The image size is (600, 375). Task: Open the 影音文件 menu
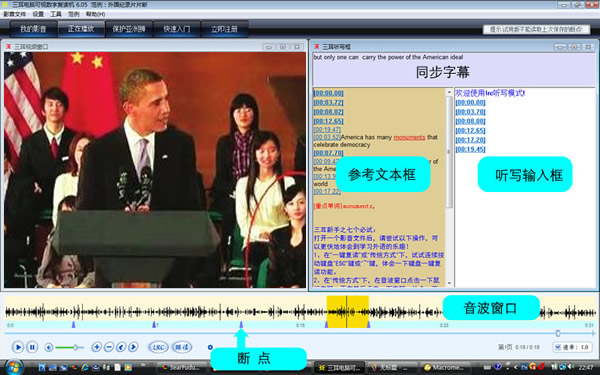(x=15, y=14)
